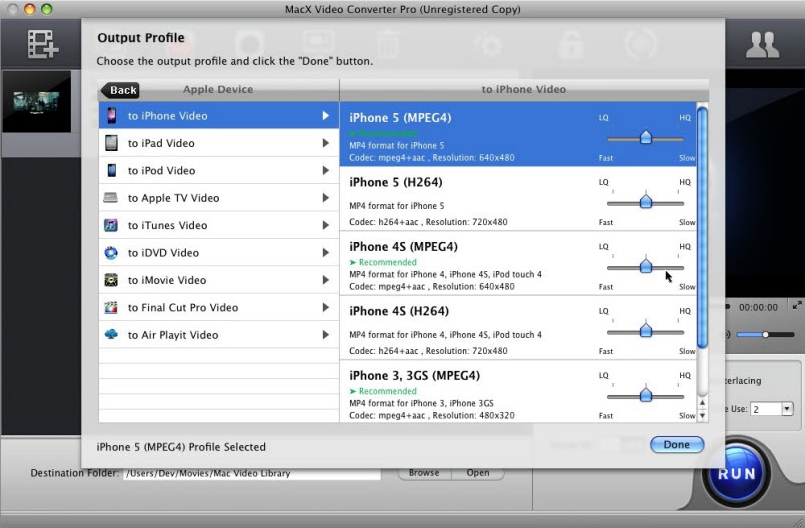This screenshot has height=528, width=805.
Task: Click the Final Cut Pro icon
Action: pyautogui.click(x=110, y=308)
